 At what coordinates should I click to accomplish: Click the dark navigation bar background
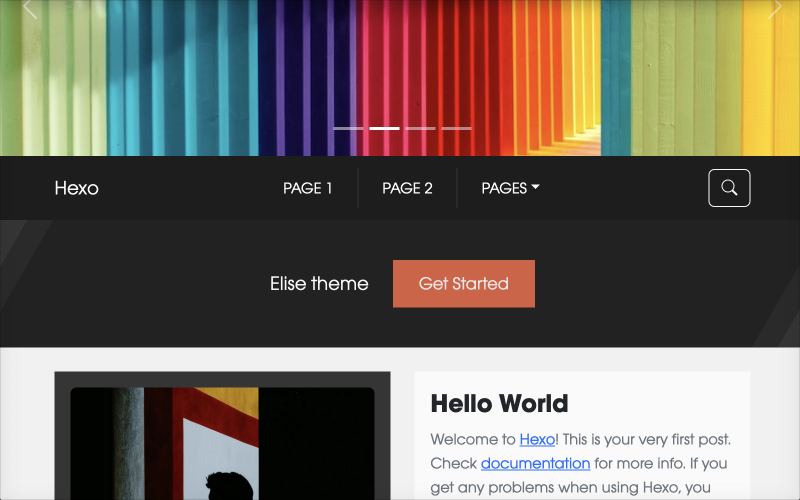point(620,188)
